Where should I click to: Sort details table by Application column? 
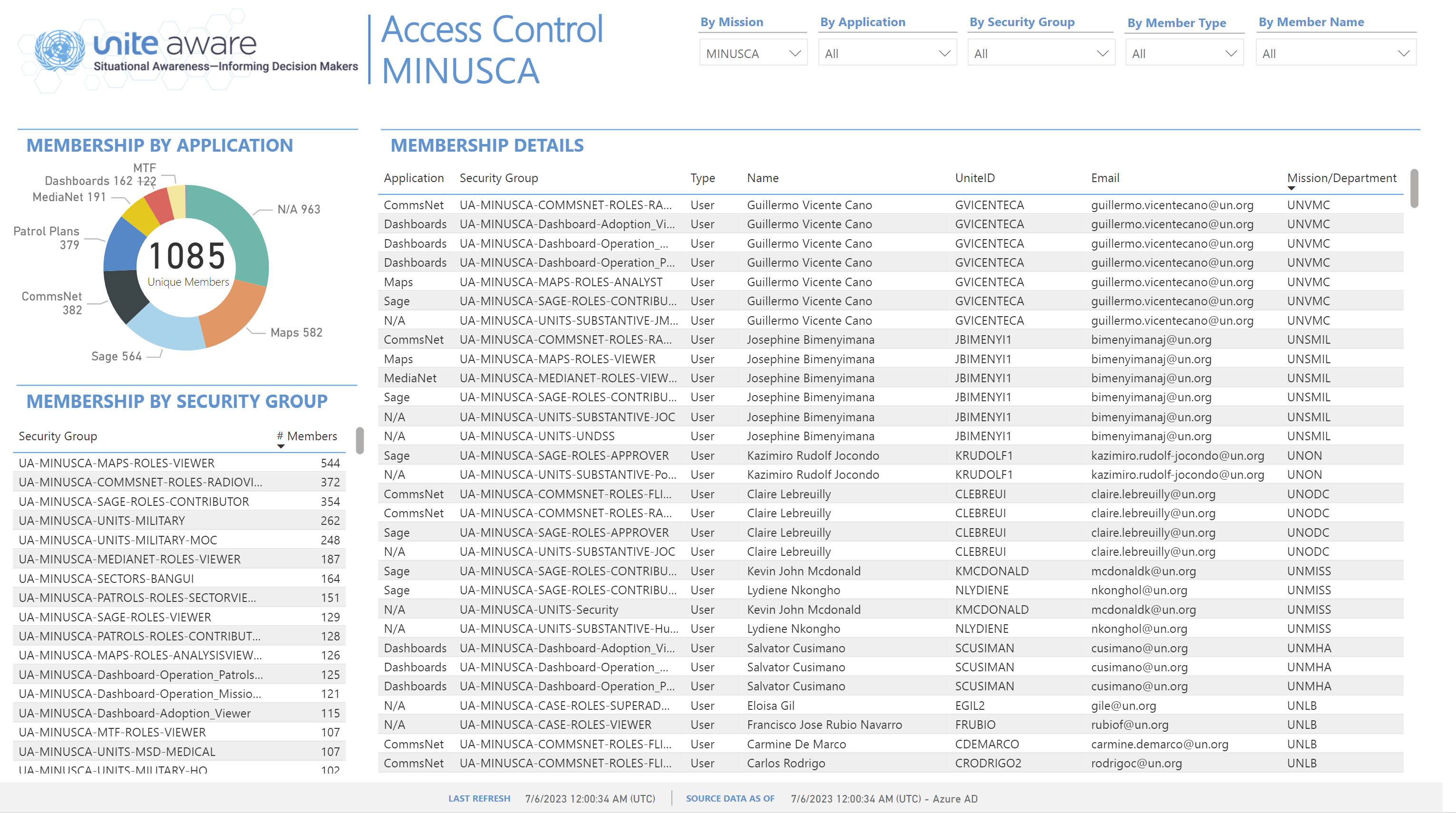point(413,178)
